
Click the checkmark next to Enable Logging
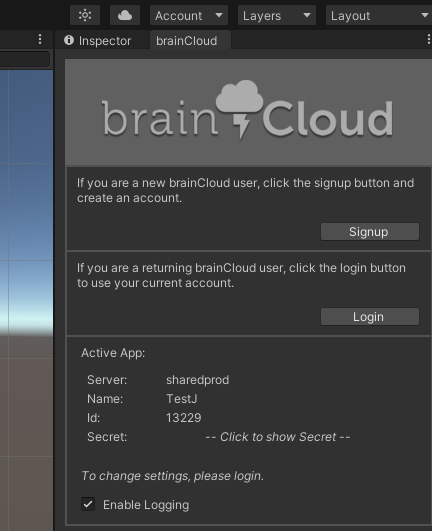[88, 504]
